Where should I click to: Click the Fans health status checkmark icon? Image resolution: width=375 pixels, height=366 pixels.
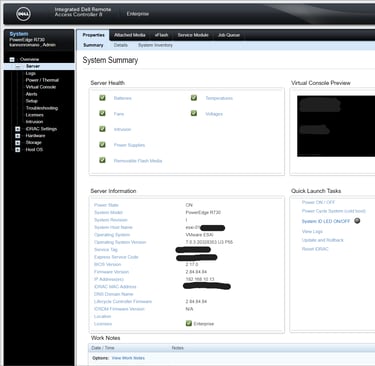102,113
